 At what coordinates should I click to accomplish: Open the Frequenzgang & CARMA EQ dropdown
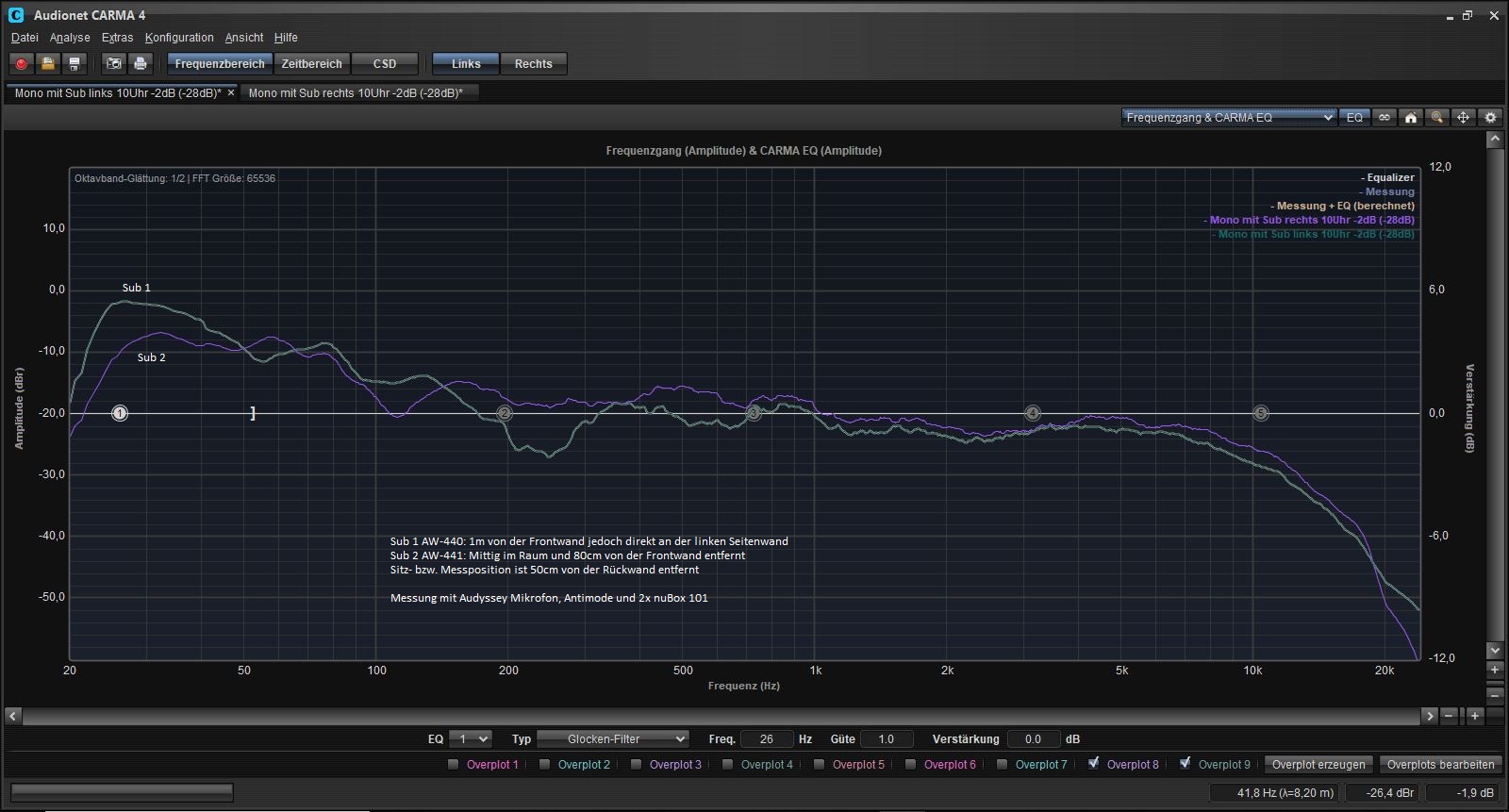point(1229,118)
